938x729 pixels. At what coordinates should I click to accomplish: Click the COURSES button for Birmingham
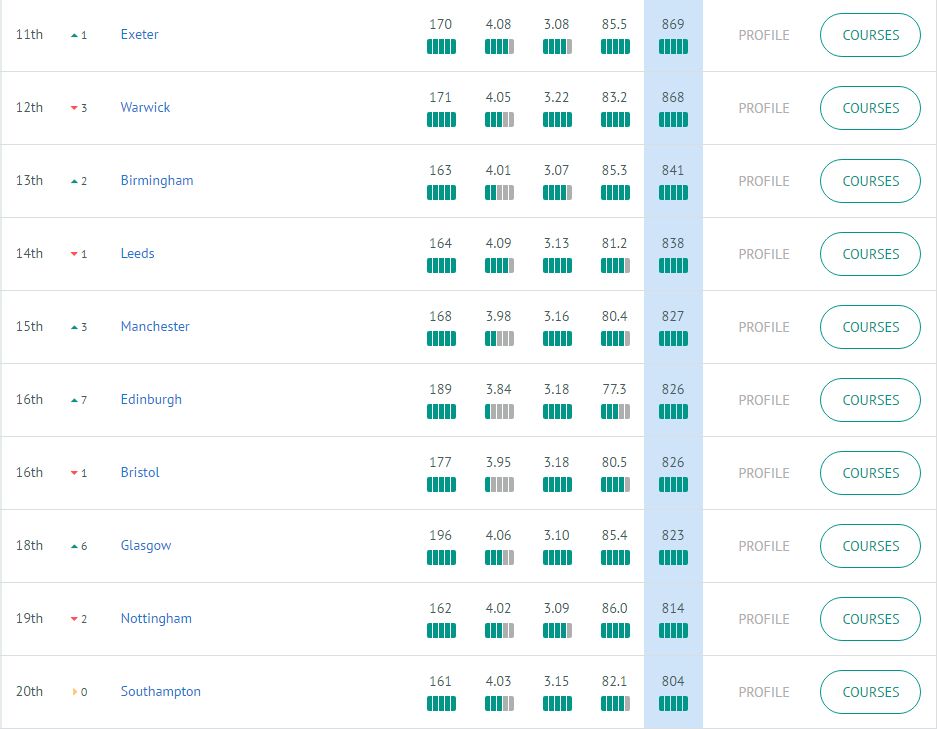870,181
